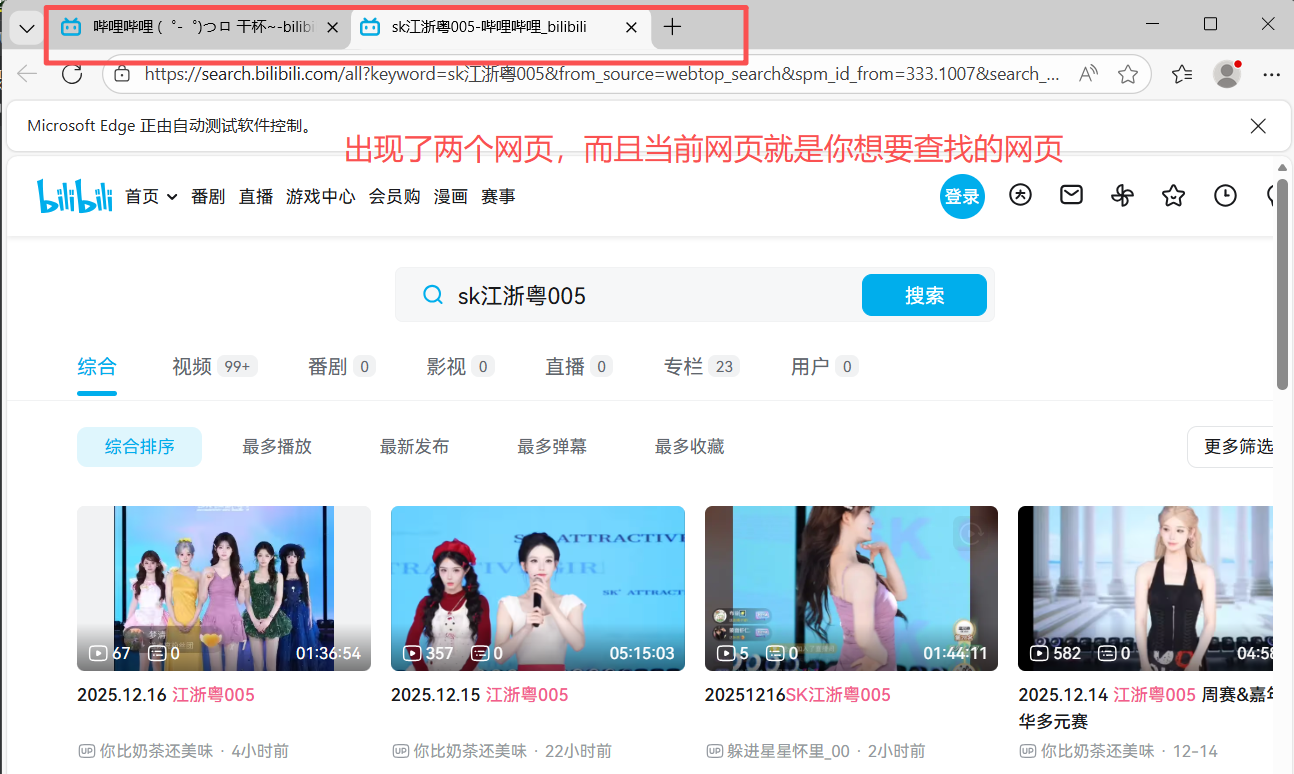Switch to 视频 results tab
Viewport: 1294px width, 774px height.
tap(214, 367)
